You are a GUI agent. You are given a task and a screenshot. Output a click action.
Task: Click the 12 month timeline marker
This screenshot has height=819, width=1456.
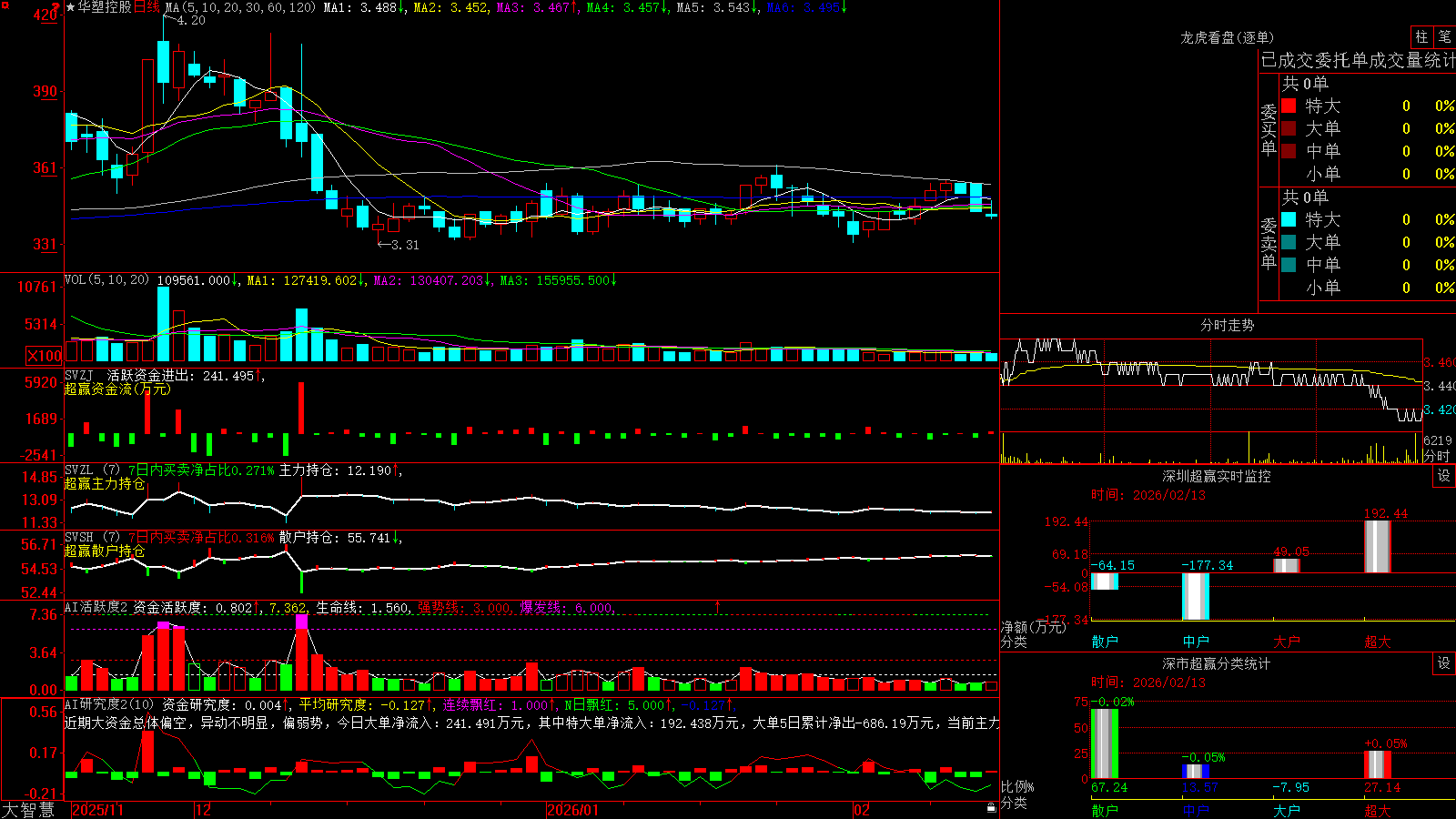203,810
